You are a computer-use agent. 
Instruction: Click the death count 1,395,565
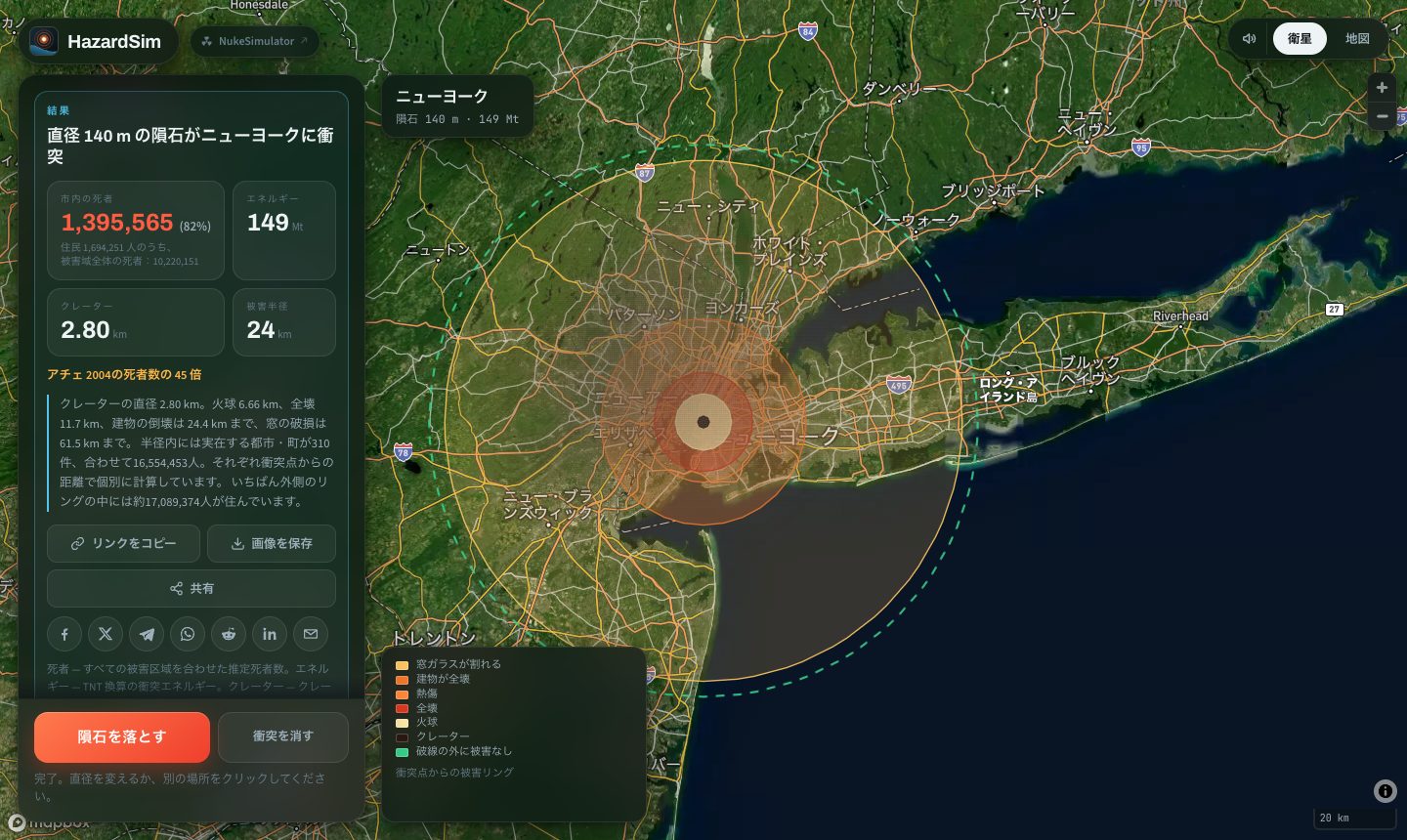[x=117, y=223]
